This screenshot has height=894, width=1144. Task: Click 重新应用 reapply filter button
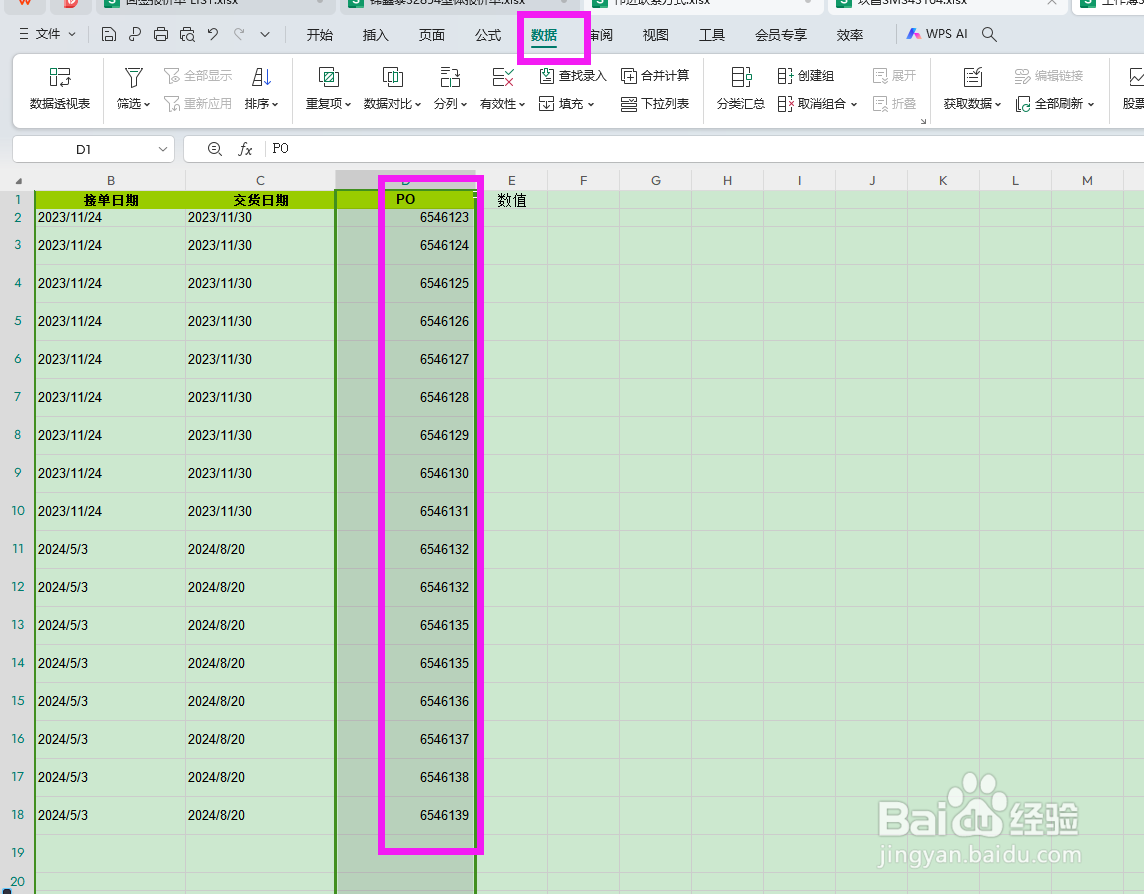198,104
